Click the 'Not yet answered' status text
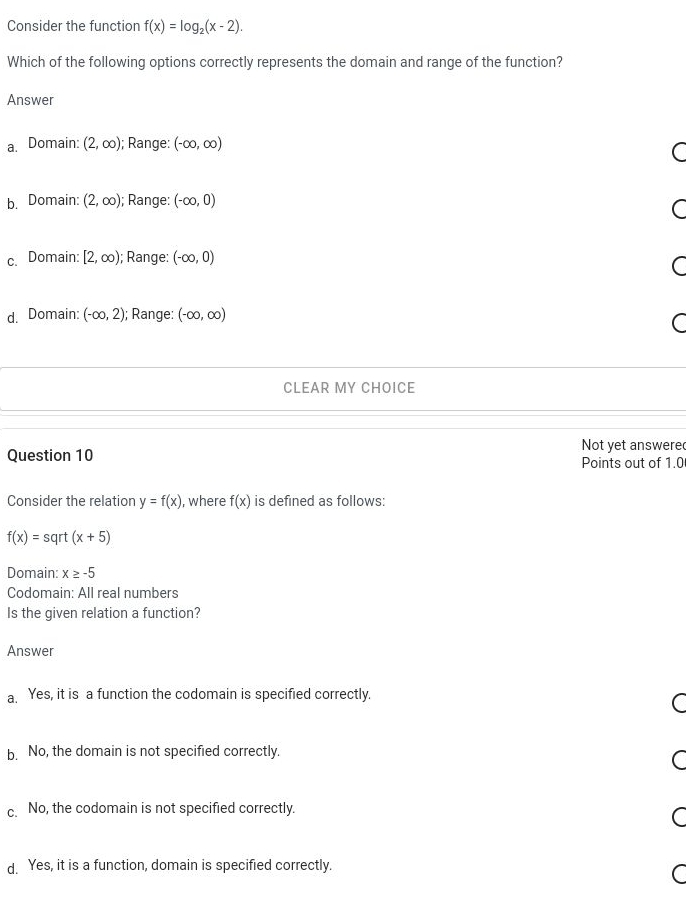The width and height of the screenshot is (686, 915). (633, 445)
